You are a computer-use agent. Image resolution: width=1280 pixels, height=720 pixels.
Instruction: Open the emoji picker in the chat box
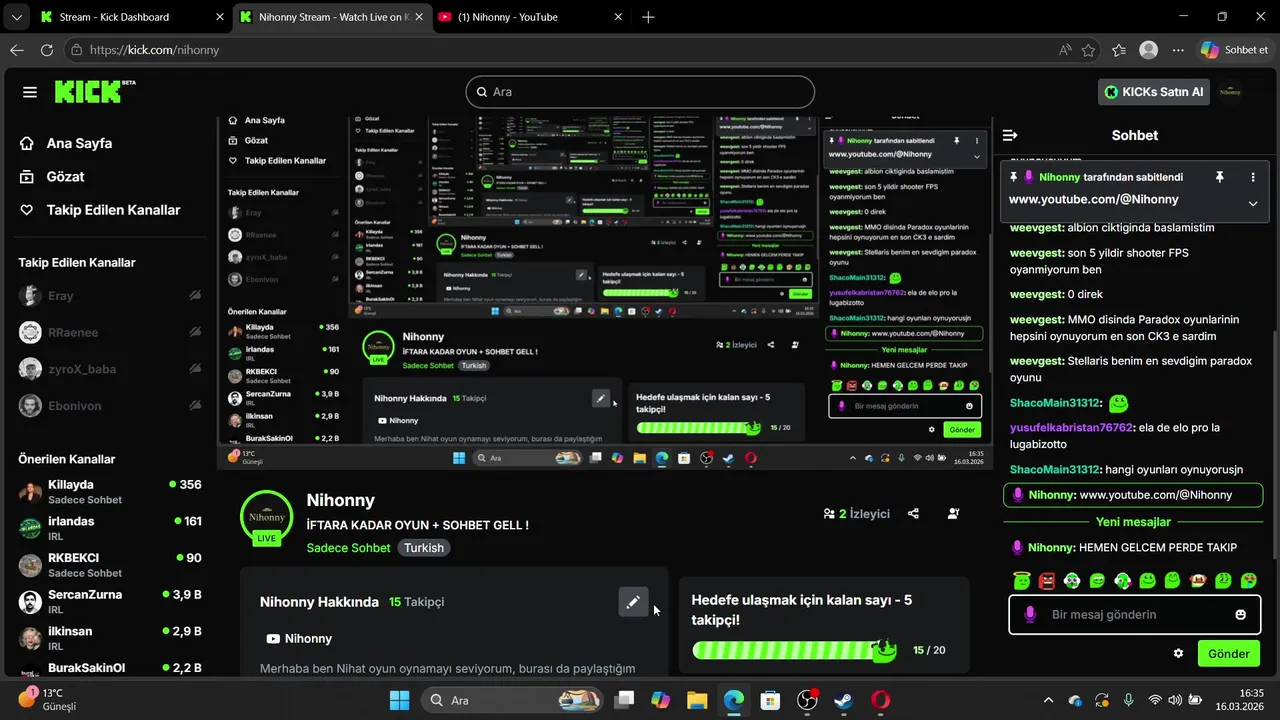(x=1241, y=615)
